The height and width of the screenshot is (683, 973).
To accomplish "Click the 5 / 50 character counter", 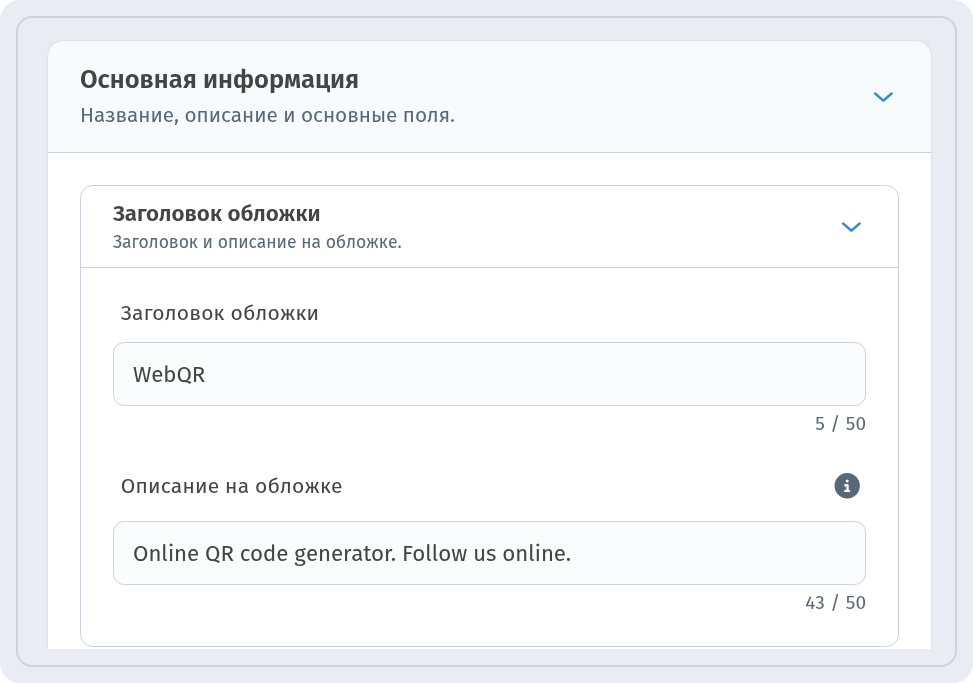I will coord(840,424).
